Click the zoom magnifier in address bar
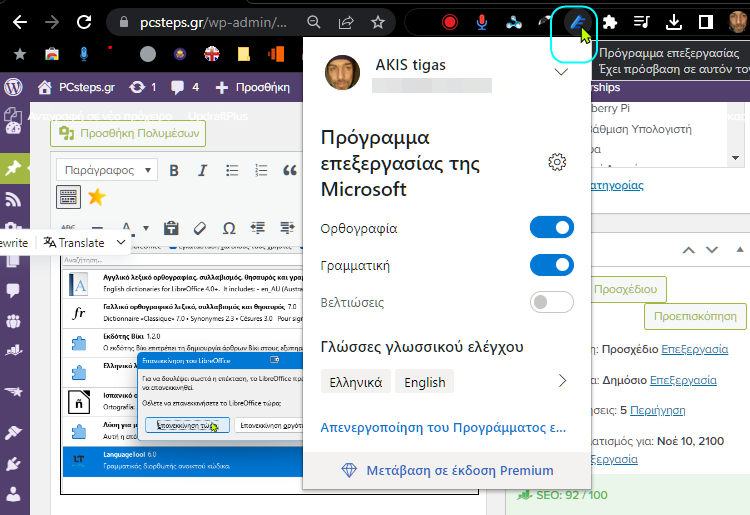Image resolution: width=750 pixels, height=515 pixels. pos(314,22)
